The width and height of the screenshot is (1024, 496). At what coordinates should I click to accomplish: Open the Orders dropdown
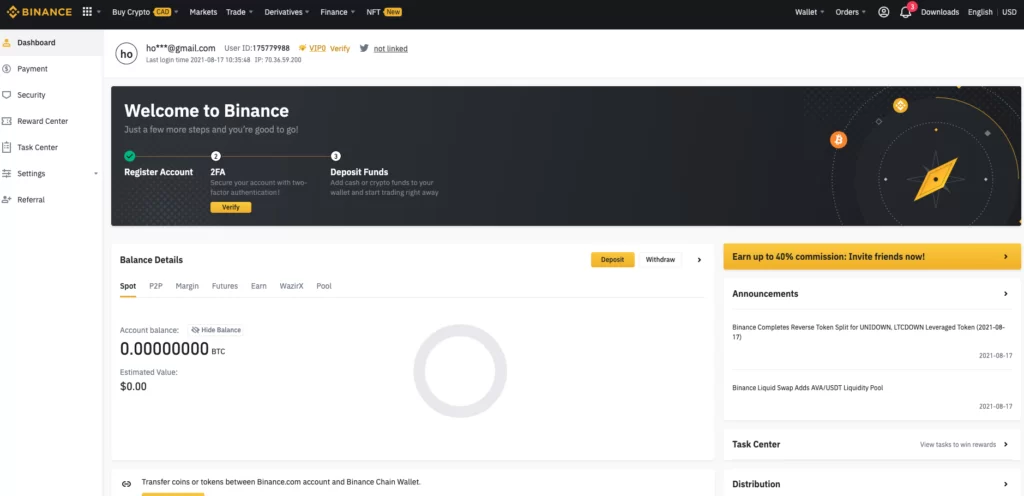click(x=851, y=12)
